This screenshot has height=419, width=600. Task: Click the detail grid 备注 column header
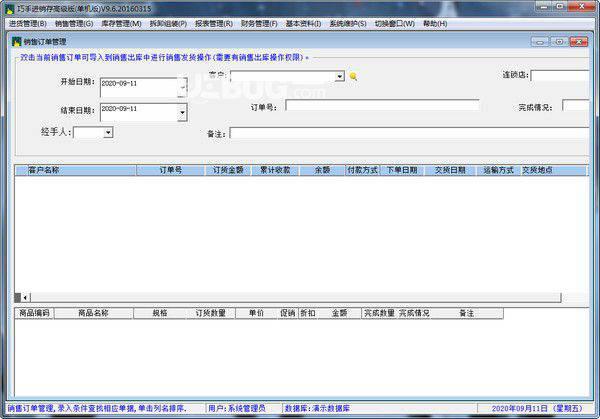pyautogui.click(x=467, y=313)
